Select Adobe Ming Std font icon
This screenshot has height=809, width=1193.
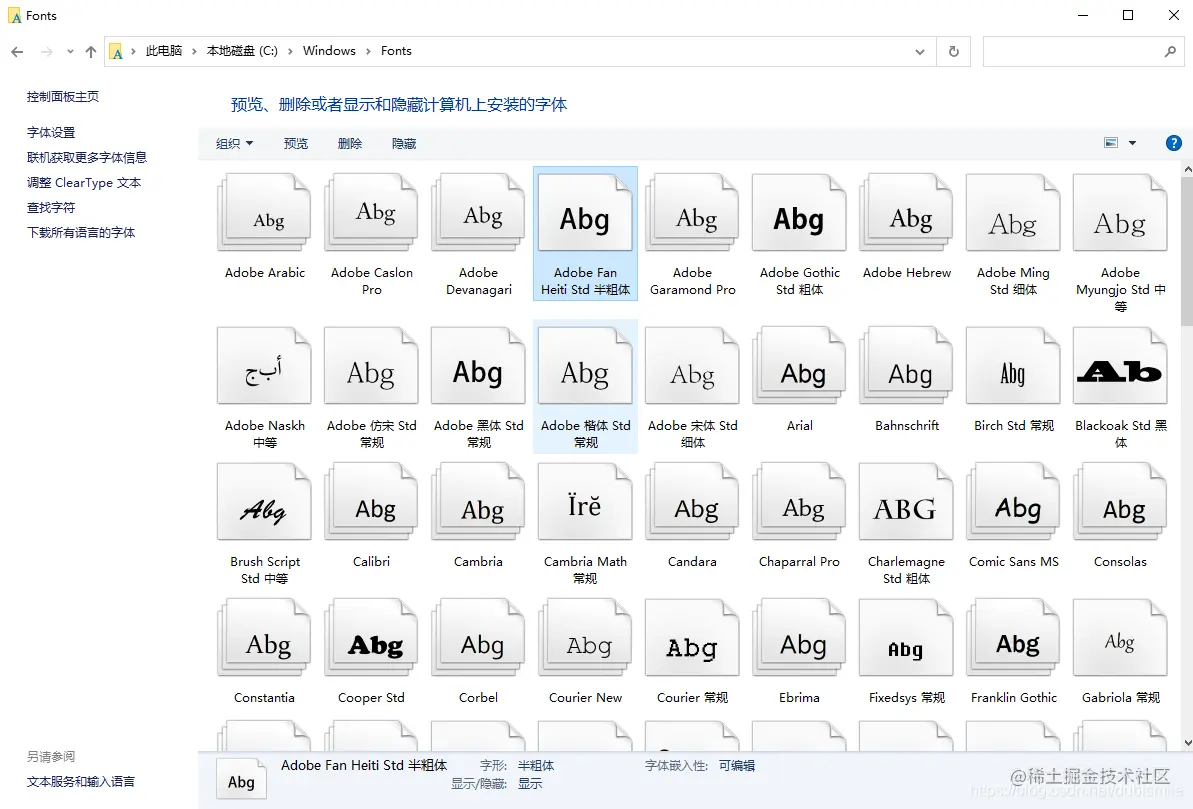[1013, 213]
